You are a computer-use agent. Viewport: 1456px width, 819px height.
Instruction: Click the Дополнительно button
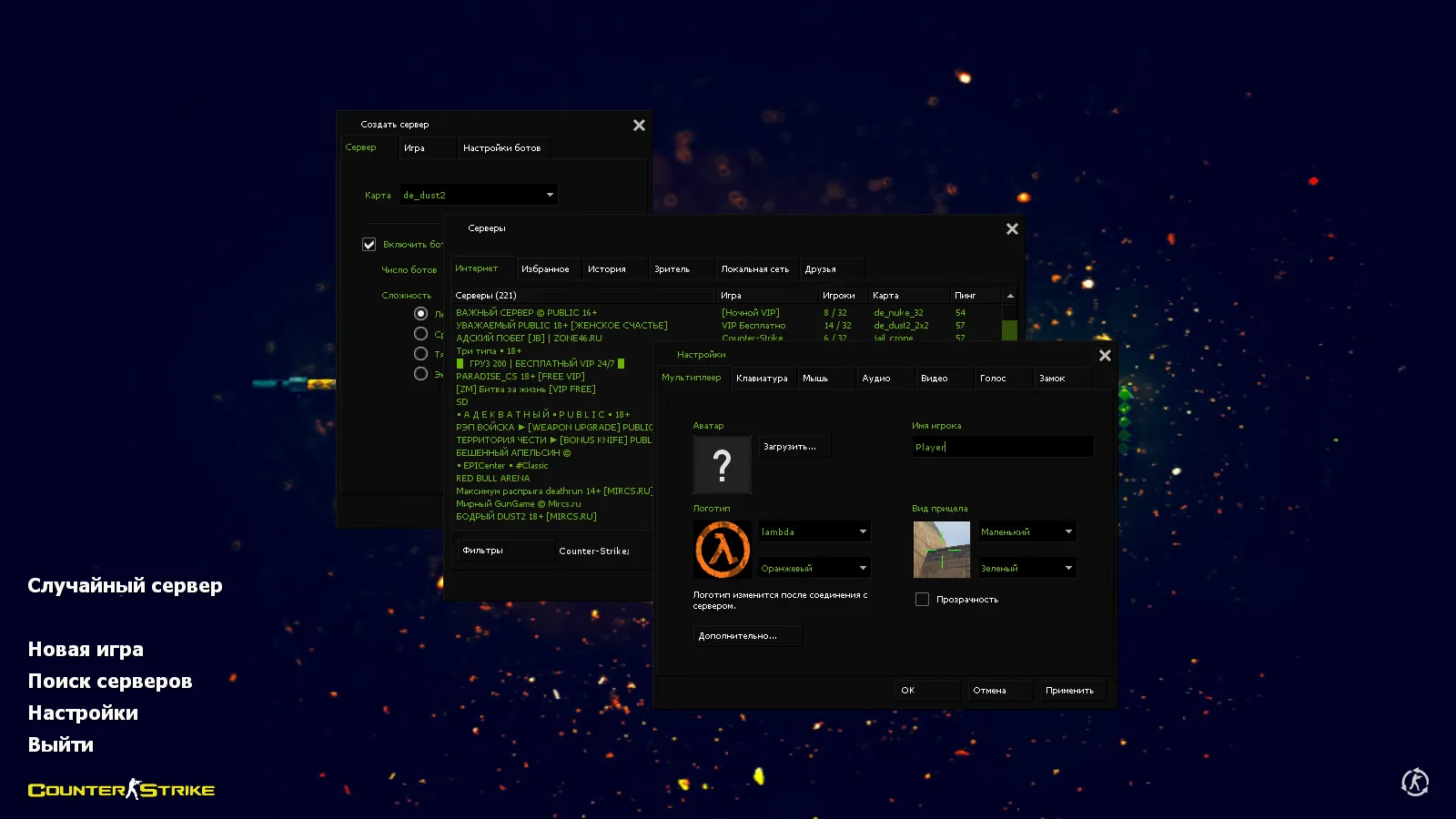pos(746,635)
